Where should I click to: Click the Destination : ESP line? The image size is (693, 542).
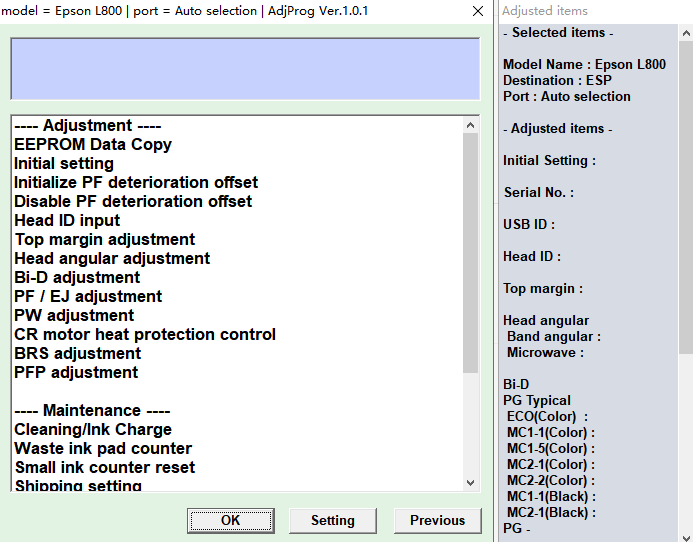coord(557,80)
